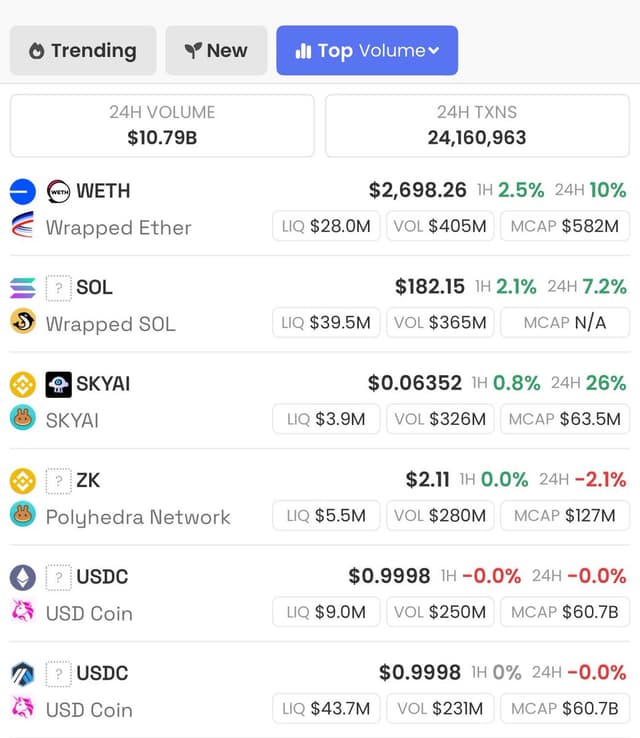Click the SKYAI MCAP $63.5M badge
This screenshot has height=738, width=640.
point(565,419)
